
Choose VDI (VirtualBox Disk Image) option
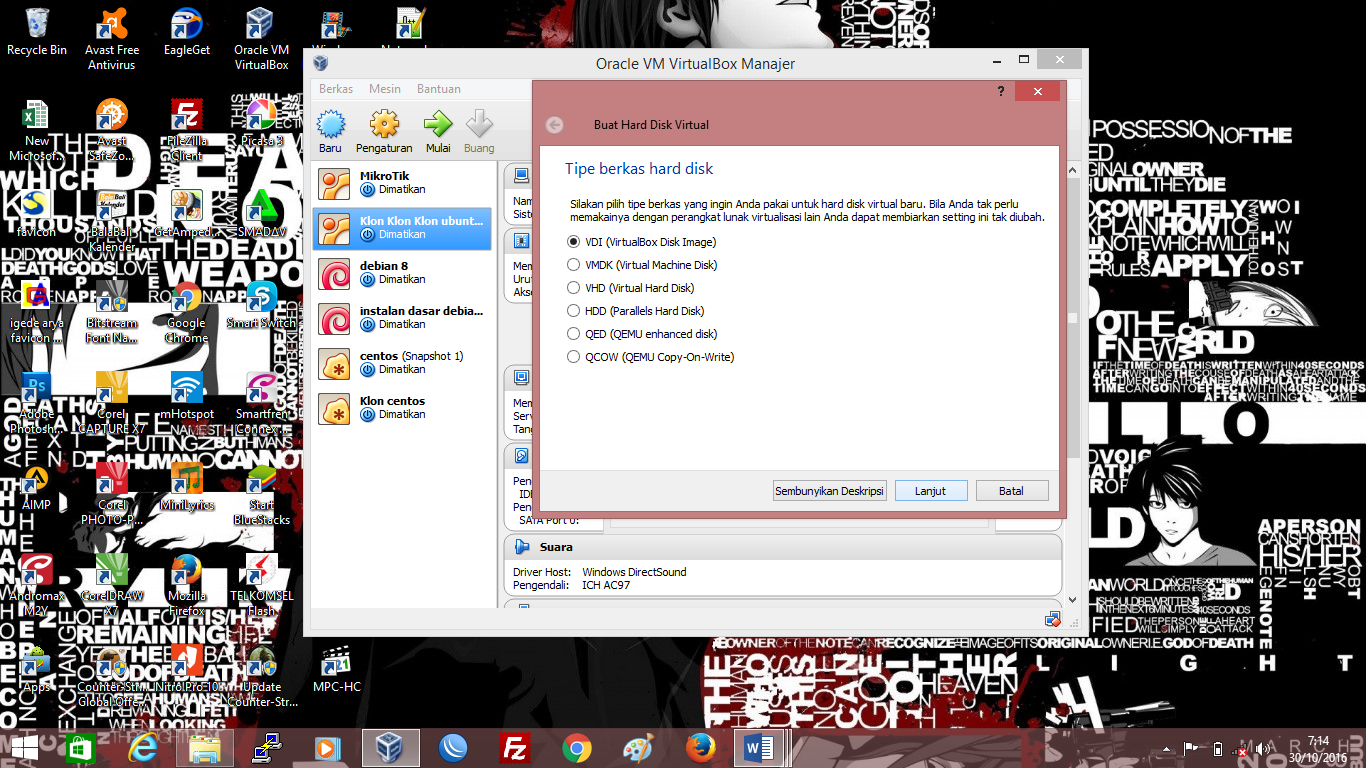642,242
